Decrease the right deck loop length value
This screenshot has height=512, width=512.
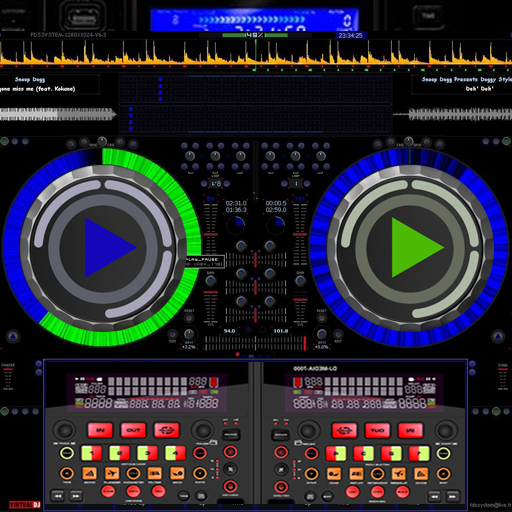click(284, 183)
